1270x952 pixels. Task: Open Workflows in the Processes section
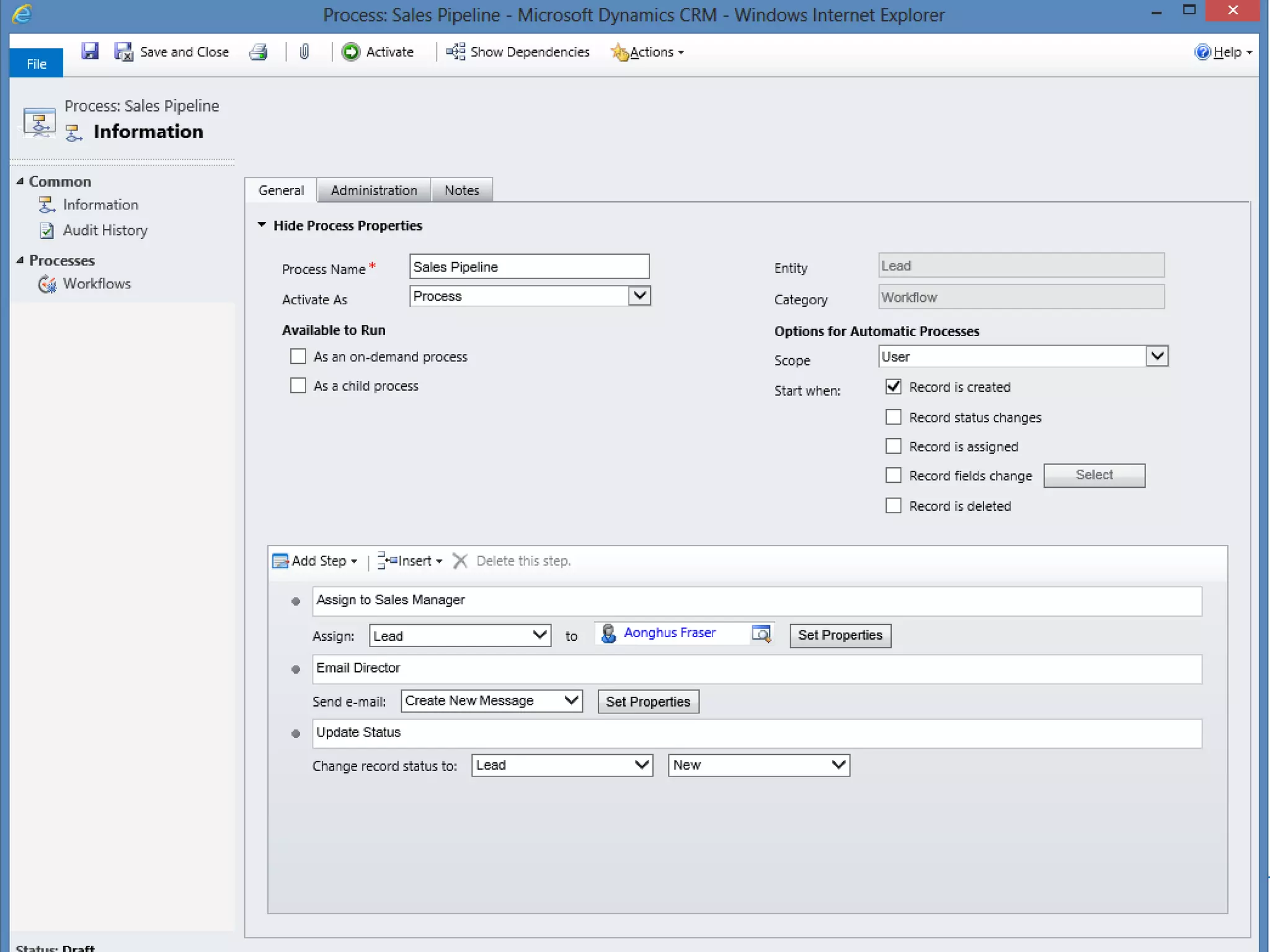[x=97, y=284]
